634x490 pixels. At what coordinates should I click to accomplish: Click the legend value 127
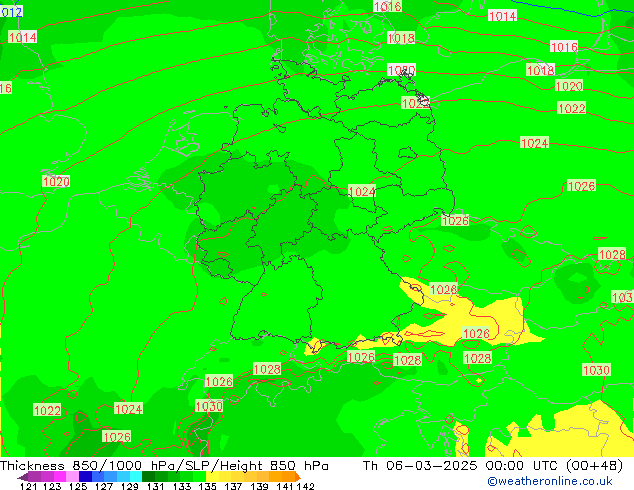104,486
